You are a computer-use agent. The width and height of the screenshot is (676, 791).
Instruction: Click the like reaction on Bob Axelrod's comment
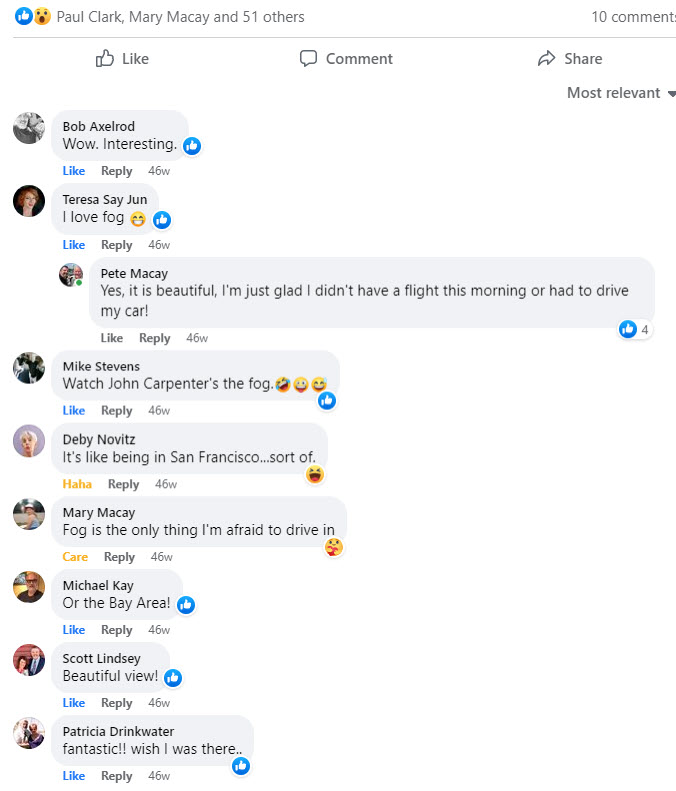tap(192, 146)
